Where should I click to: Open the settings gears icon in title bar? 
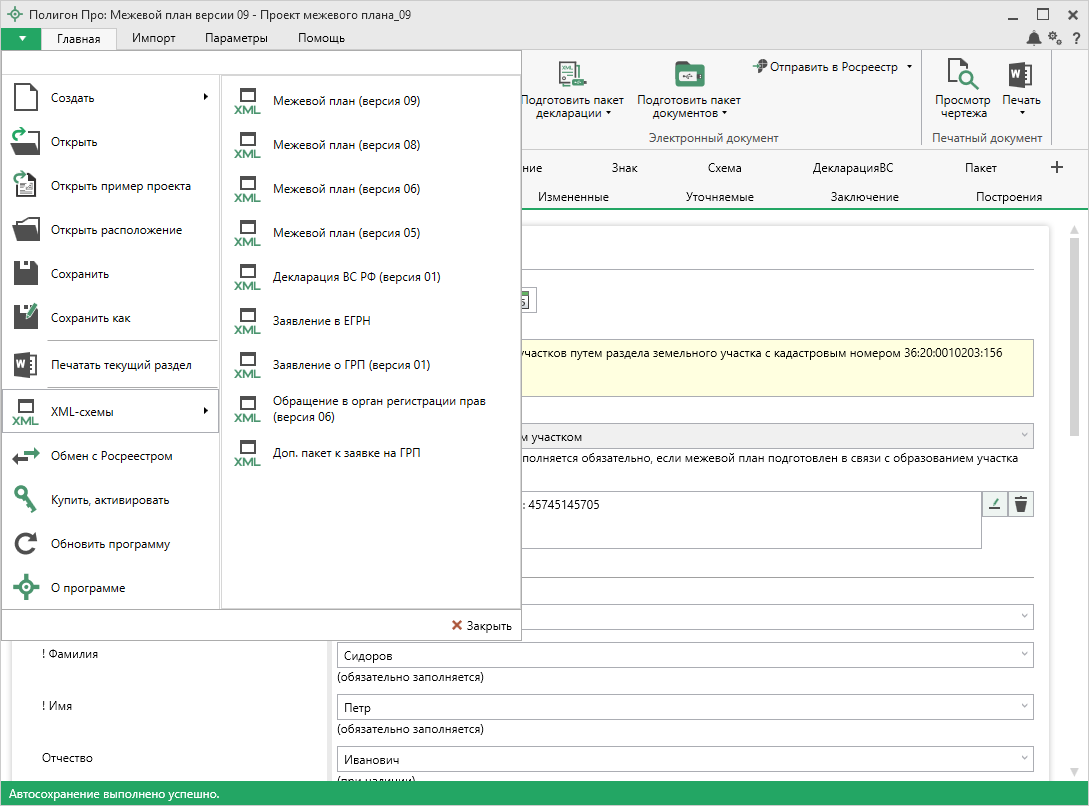(x=1055, y=38)
